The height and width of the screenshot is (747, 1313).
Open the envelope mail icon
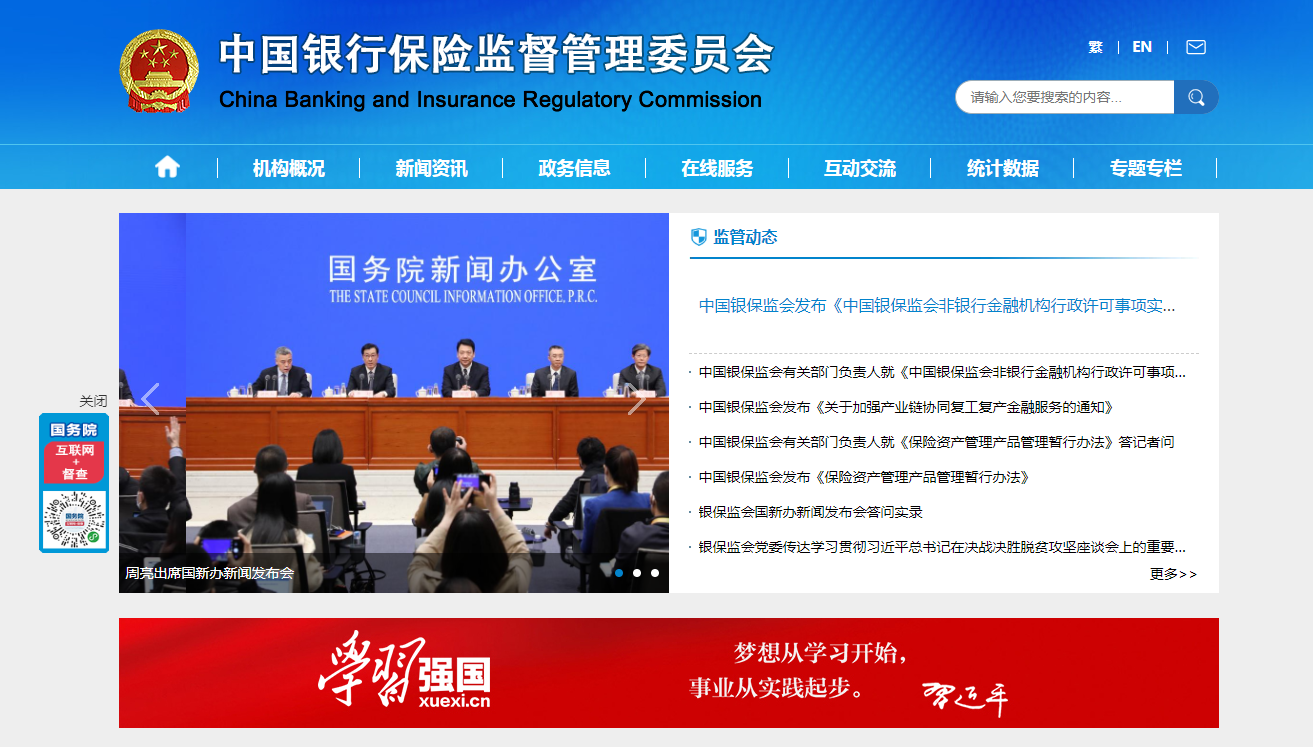1195,47
